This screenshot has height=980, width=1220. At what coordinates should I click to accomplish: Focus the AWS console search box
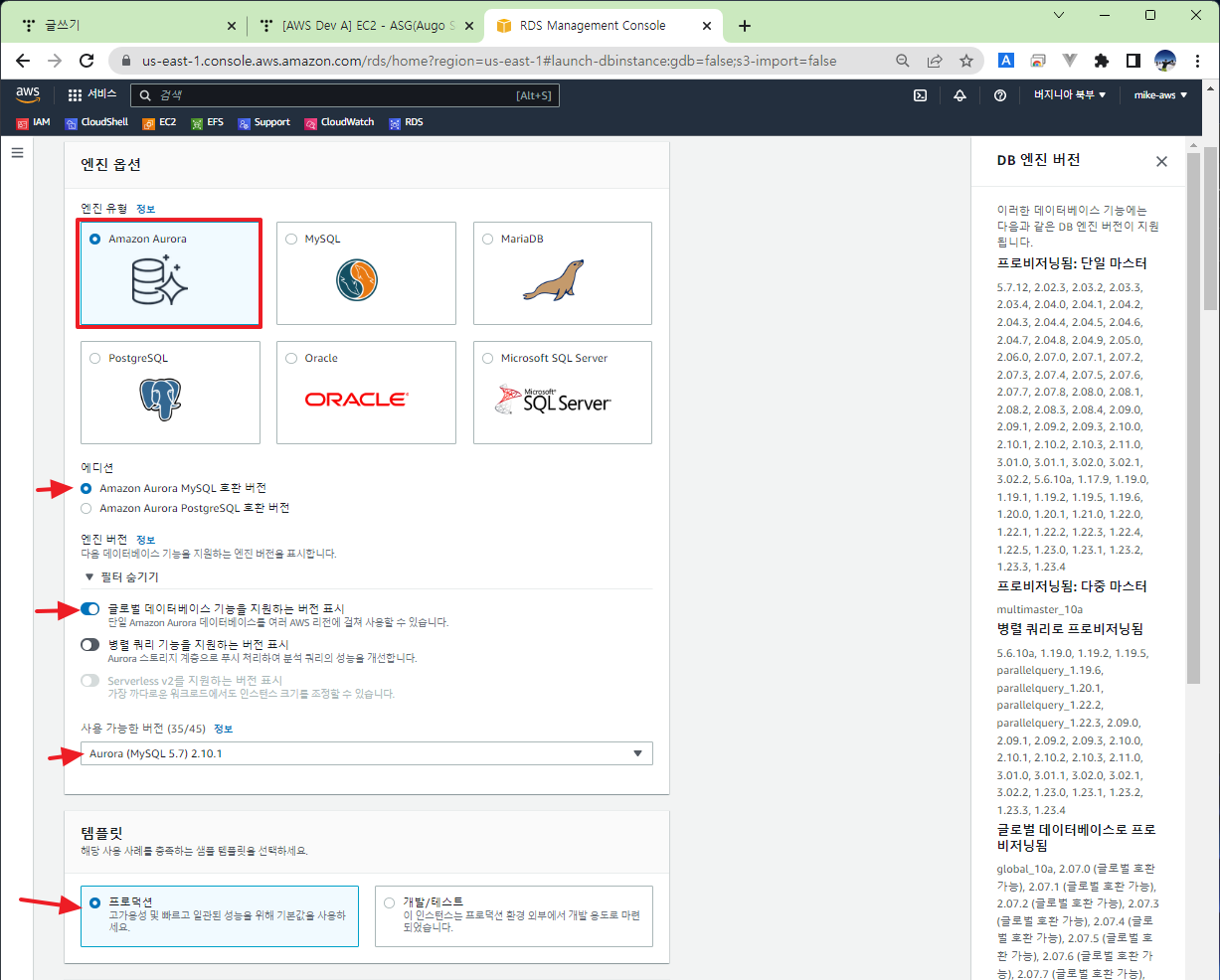(x=345, y=95)
